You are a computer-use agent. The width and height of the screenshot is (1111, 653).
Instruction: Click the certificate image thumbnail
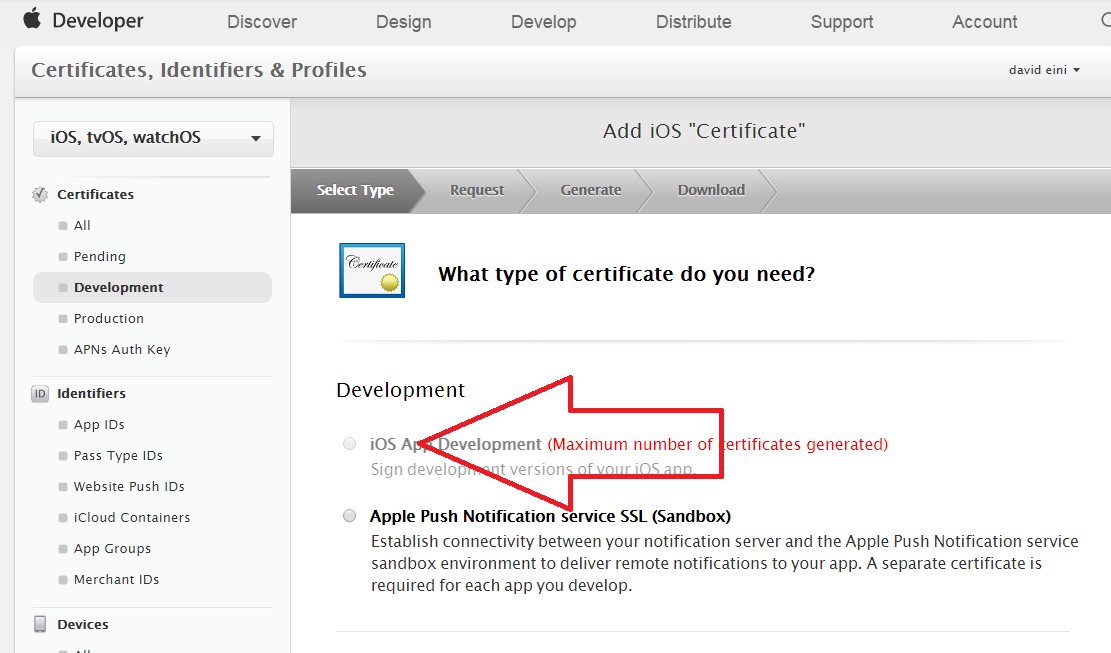pos(372,271)
